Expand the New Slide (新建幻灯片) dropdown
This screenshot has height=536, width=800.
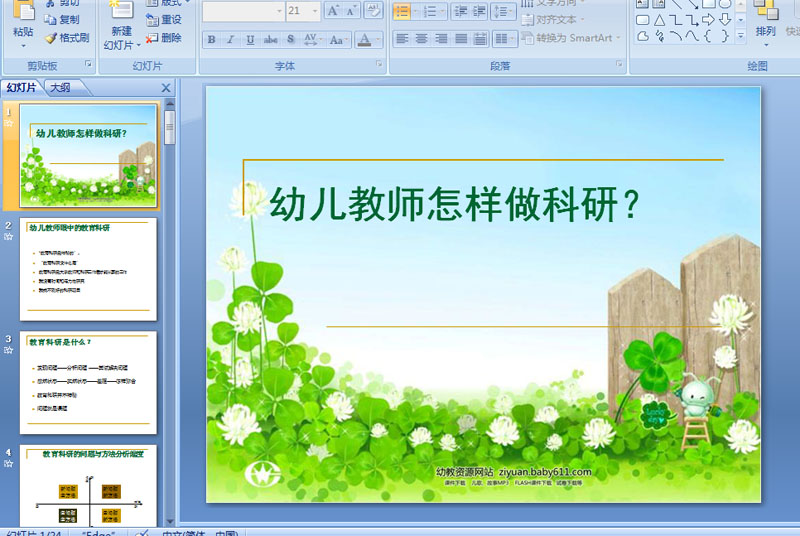(121, 45)
